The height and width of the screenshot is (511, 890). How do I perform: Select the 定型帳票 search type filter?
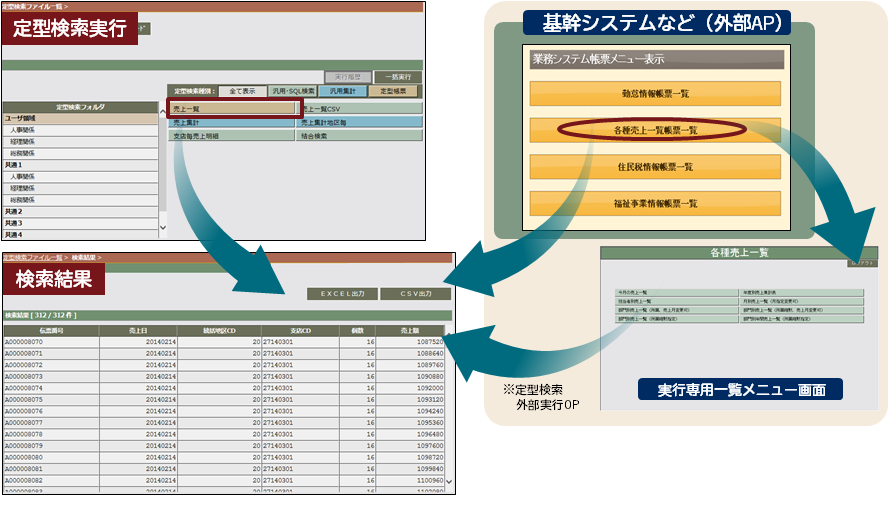[393, 91]
